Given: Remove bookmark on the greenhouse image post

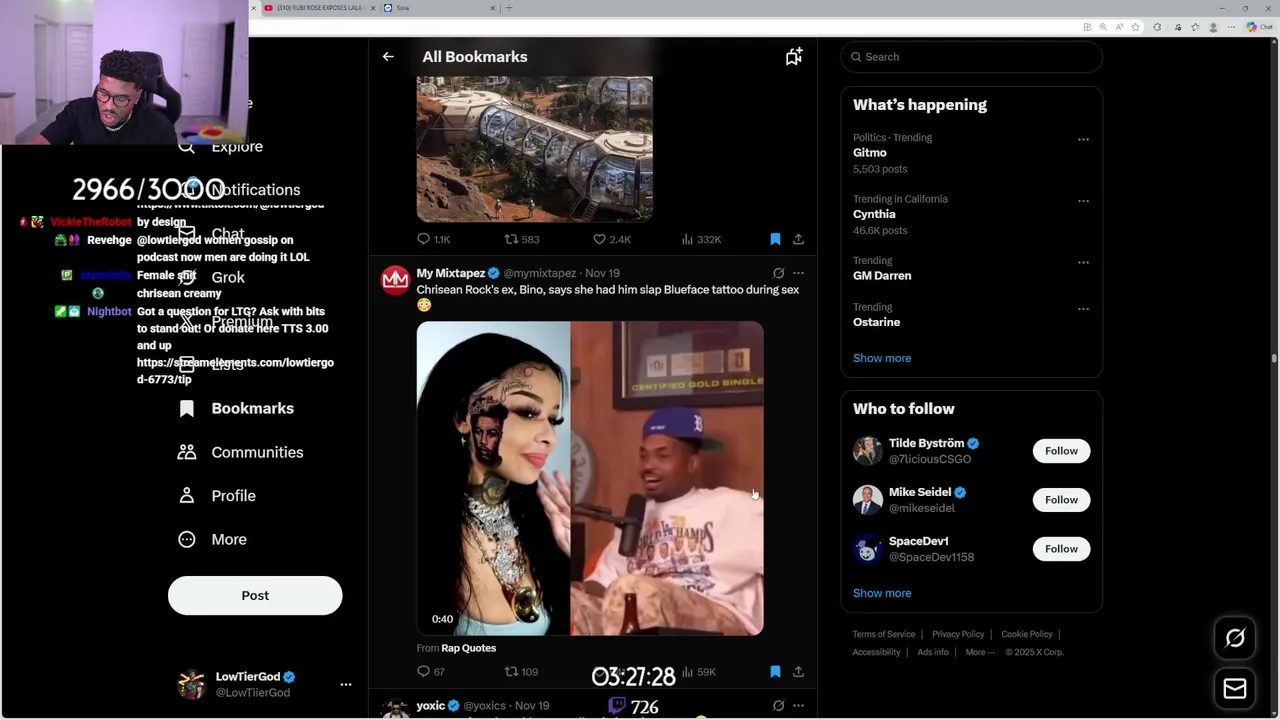Looking at the screenshot, I should click(775, 239).
